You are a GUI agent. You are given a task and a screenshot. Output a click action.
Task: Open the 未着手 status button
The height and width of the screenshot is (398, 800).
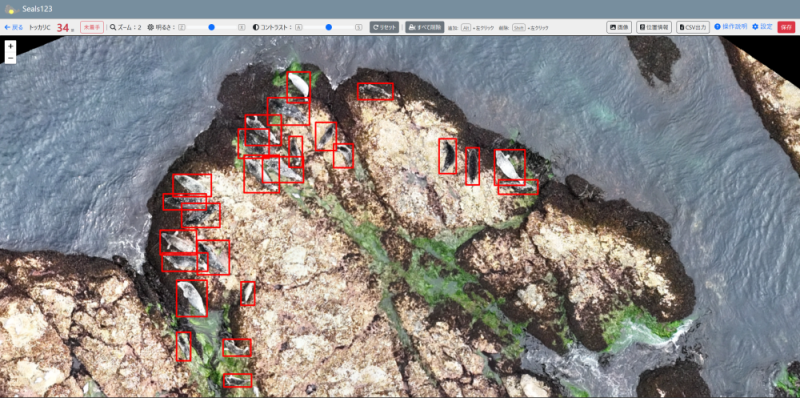[92, 28]
